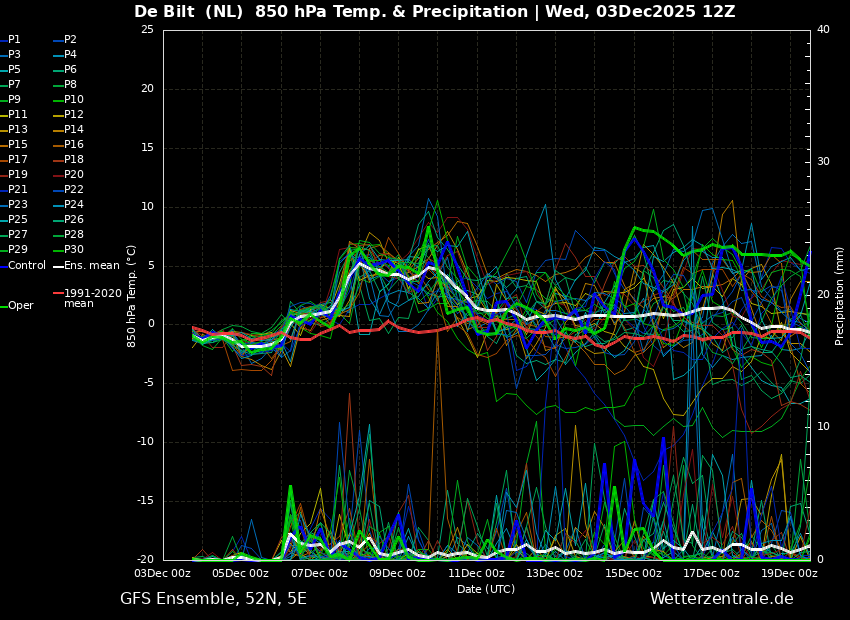
Task: Click the 03Dec 00z axis label
Action: (x=163, y=574)
